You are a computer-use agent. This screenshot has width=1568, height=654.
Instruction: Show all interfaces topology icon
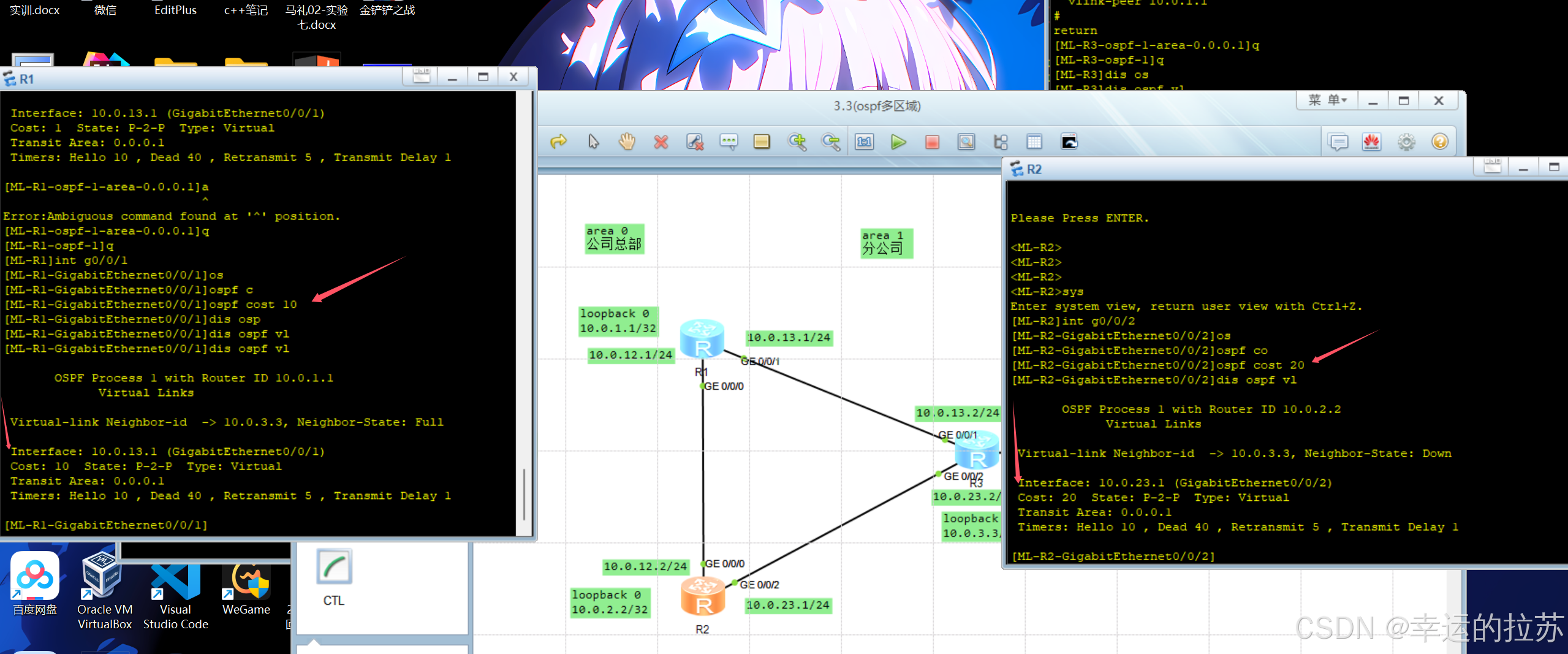1000,142
